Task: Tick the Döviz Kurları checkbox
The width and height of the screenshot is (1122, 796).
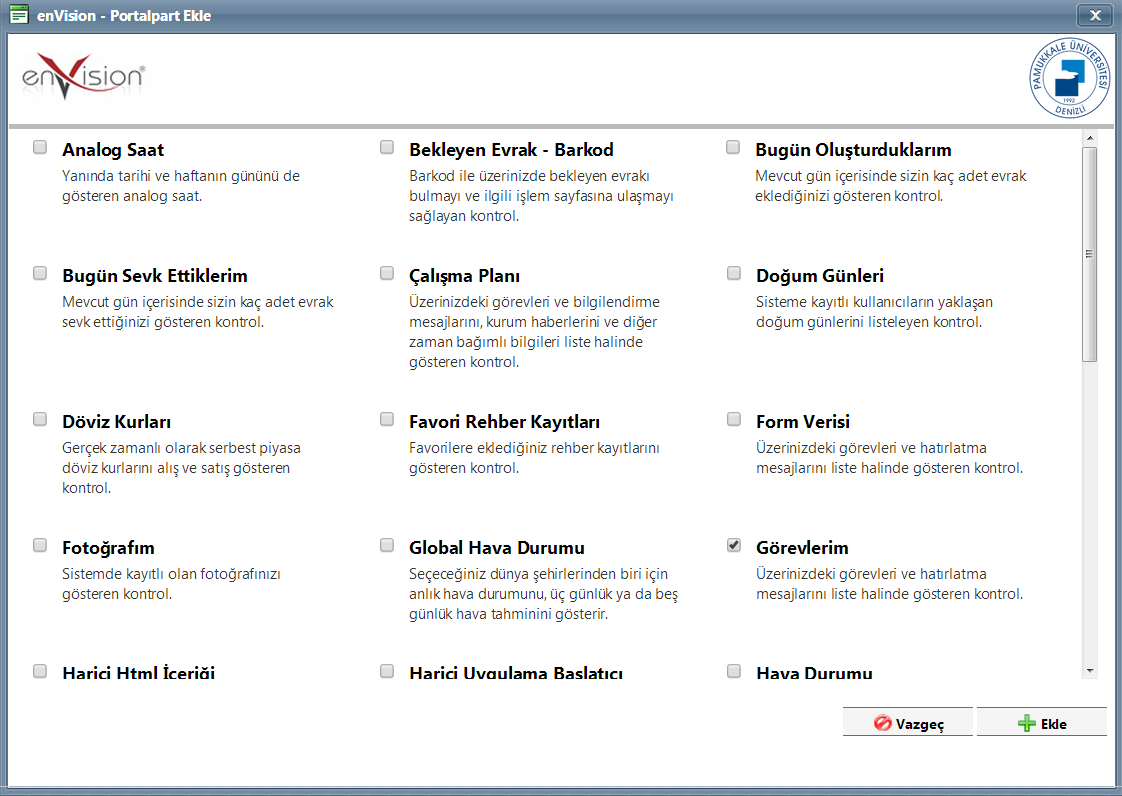Action: (40, 419)
